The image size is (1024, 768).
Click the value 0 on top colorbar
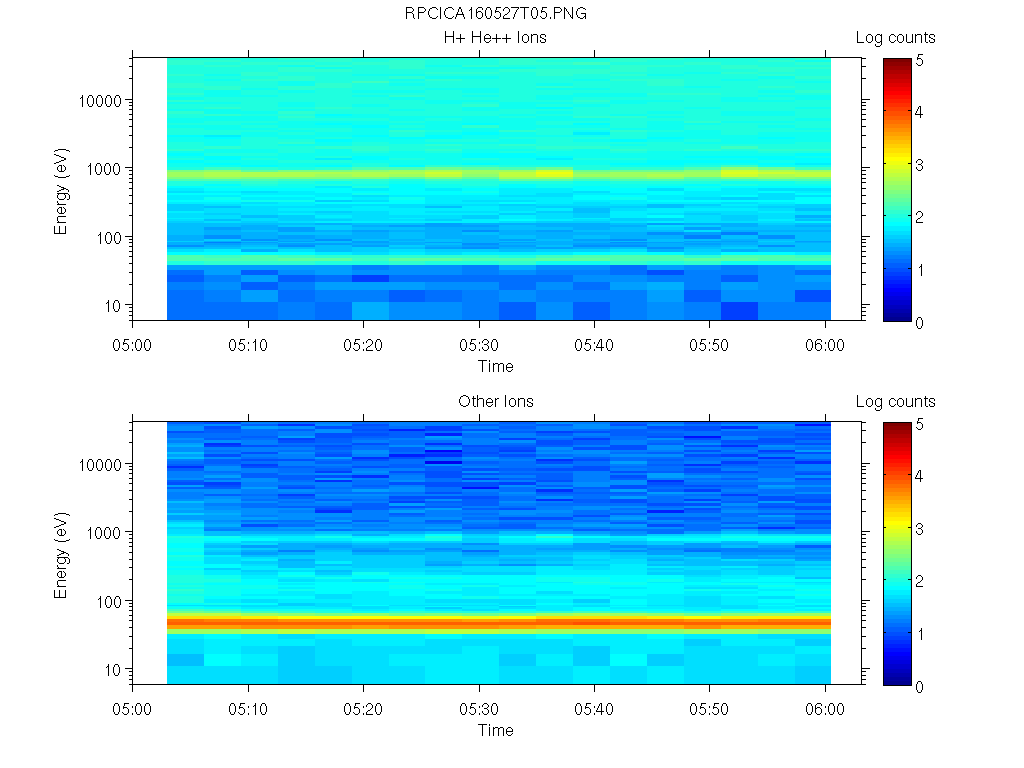point(920,323)
